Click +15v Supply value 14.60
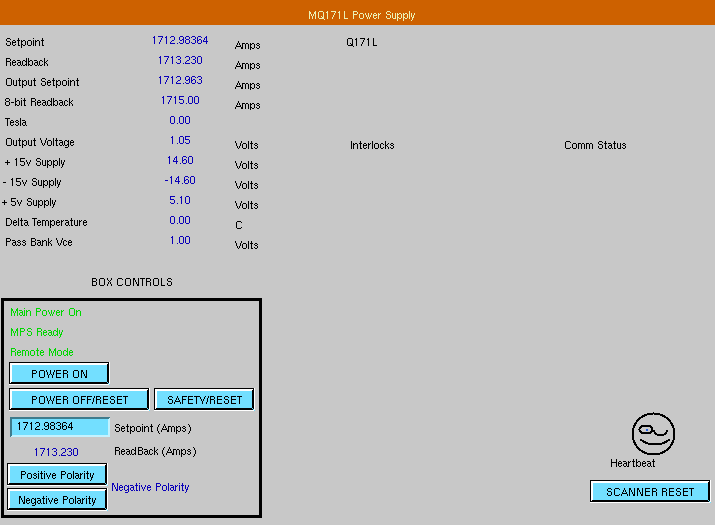The image size is (715, 525). point(180,161)
